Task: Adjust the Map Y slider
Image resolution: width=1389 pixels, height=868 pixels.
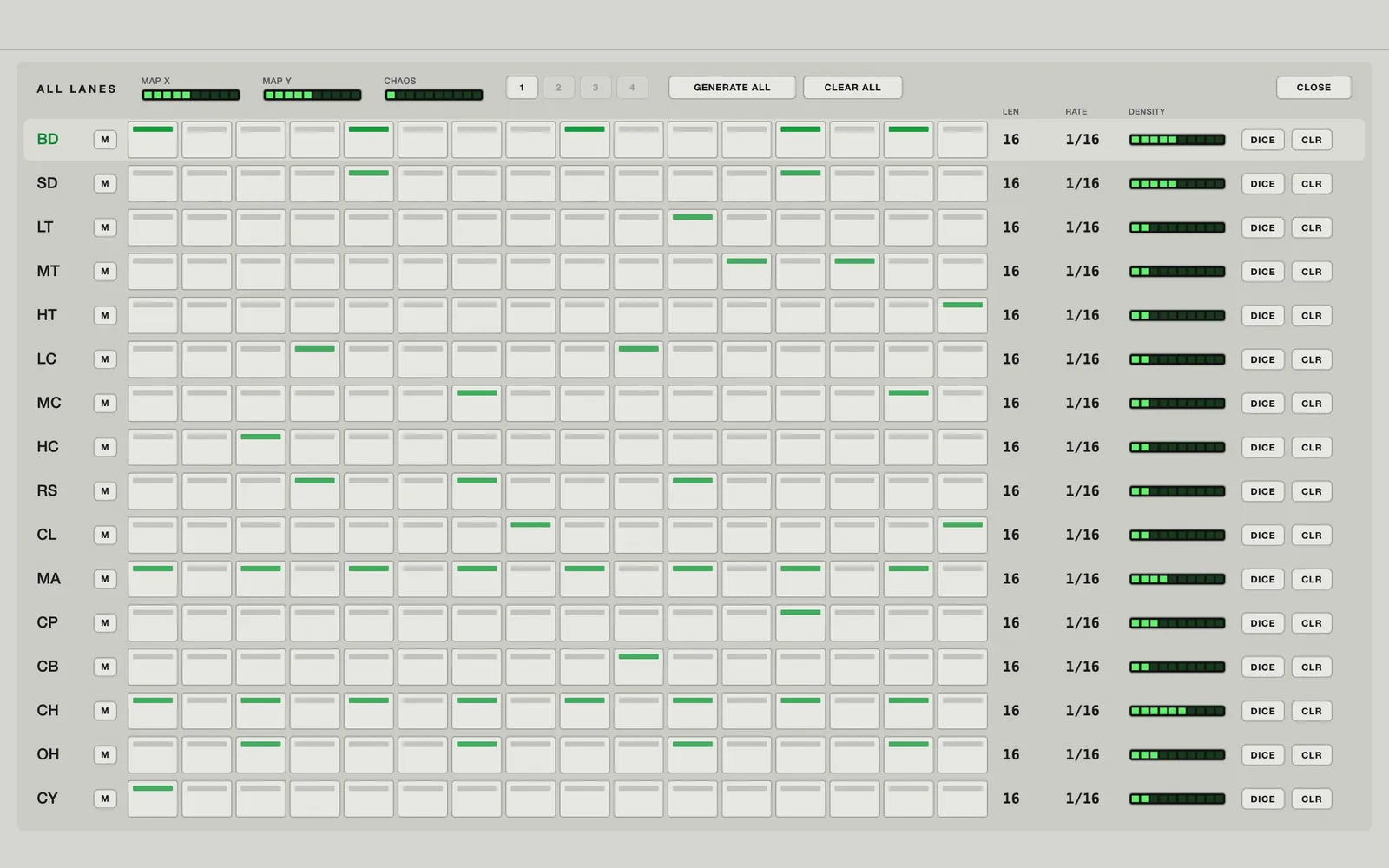Action: coord(313,95)
